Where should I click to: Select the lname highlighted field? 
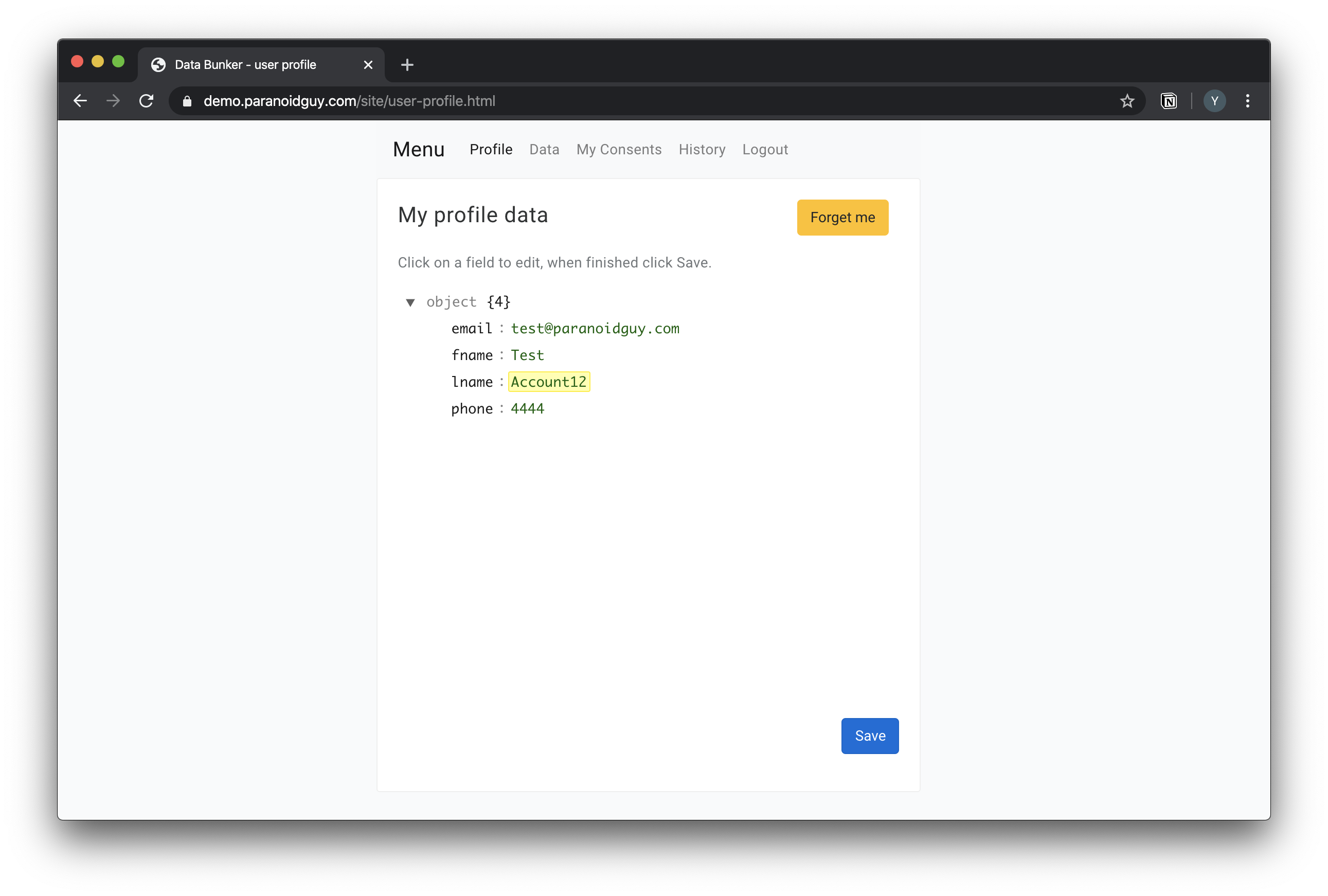tap(549, 381)
